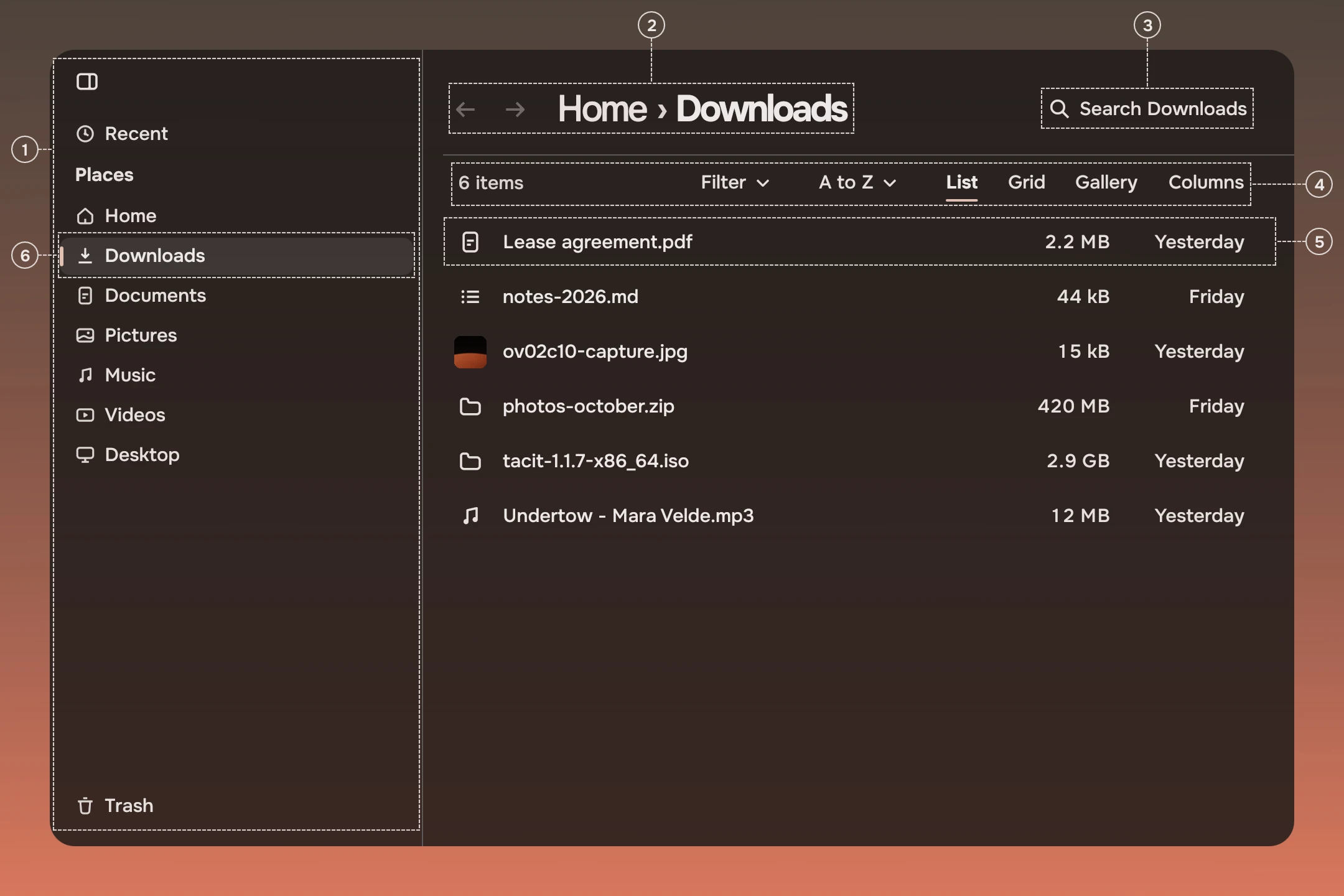
Task: Click the Recent clock icon
Action: pyautogui.click(x=85, y=134)
